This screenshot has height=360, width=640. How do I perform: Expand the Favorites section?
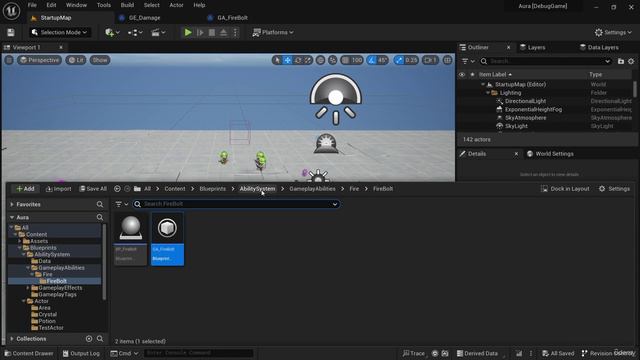click(12, 204)
